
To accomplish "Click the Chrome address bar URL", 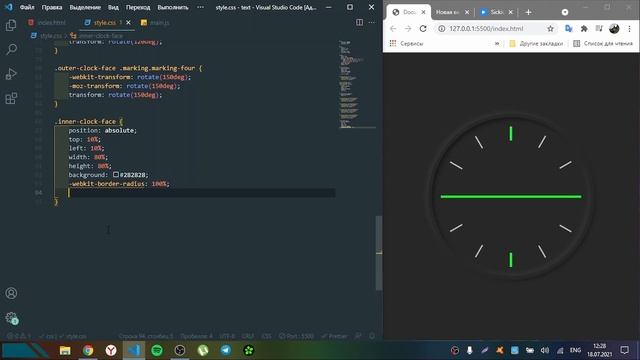I will coord(486,29).
